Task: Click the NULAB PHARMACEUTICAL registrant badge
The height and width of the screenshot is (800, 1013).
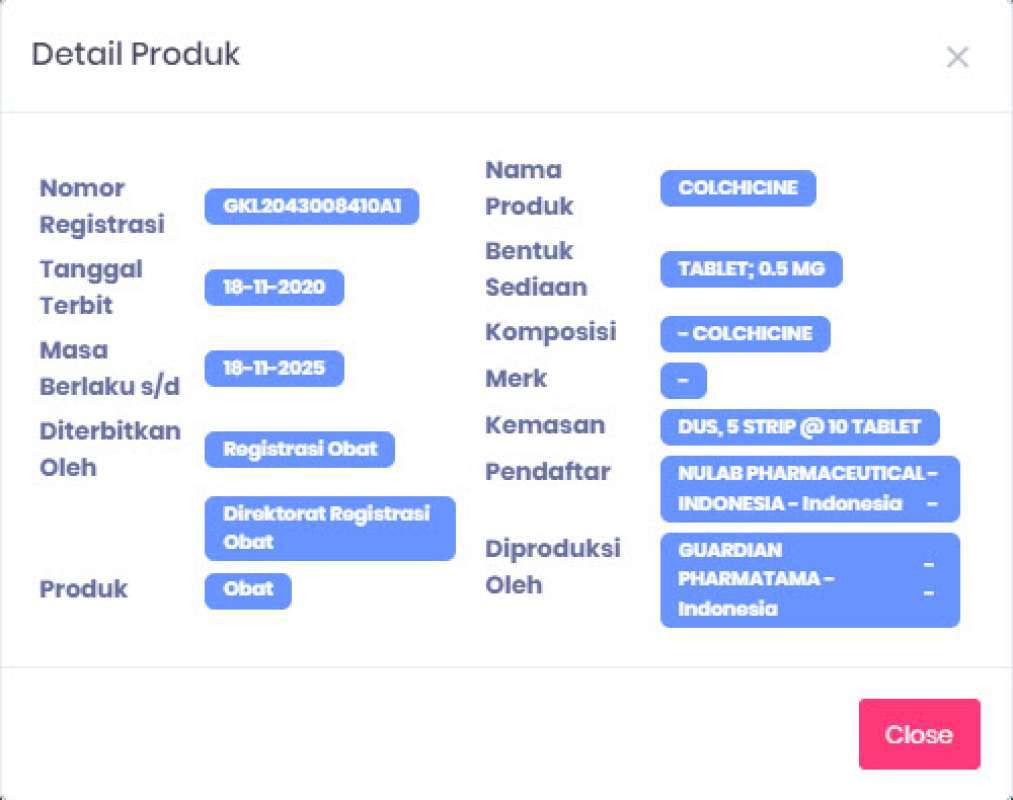Action: [x=809, y=489]
